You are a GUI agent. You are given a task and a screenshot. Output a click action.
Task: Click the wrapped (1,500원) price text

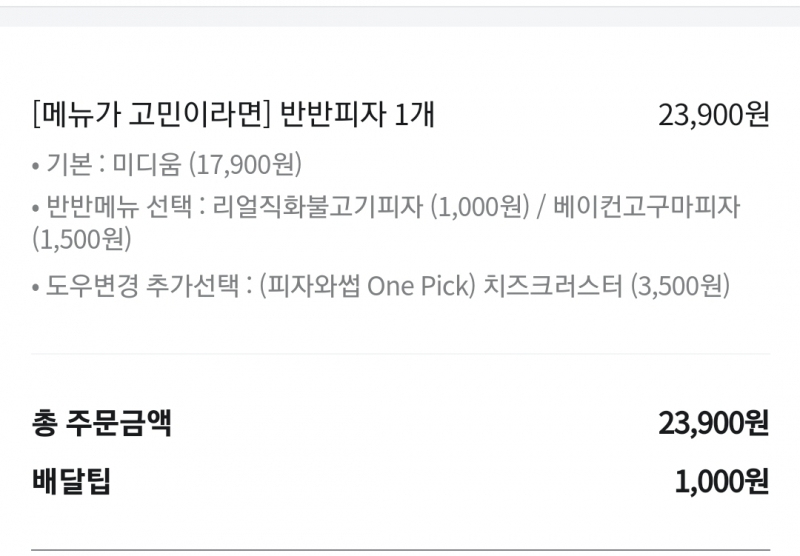pyautogui.click(x=81, y=240)
